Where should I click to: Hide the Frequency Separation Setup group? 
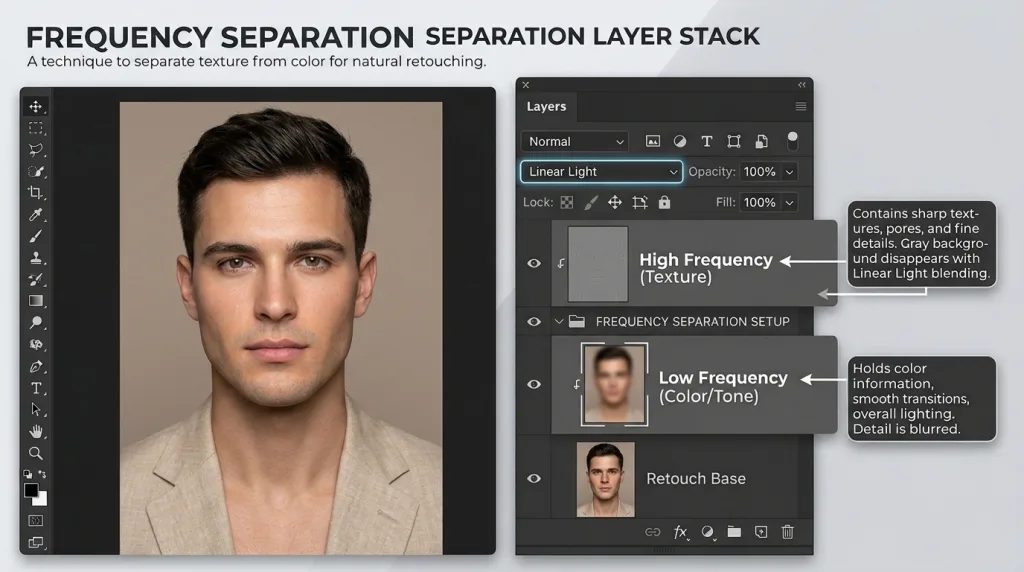(534, 321)
